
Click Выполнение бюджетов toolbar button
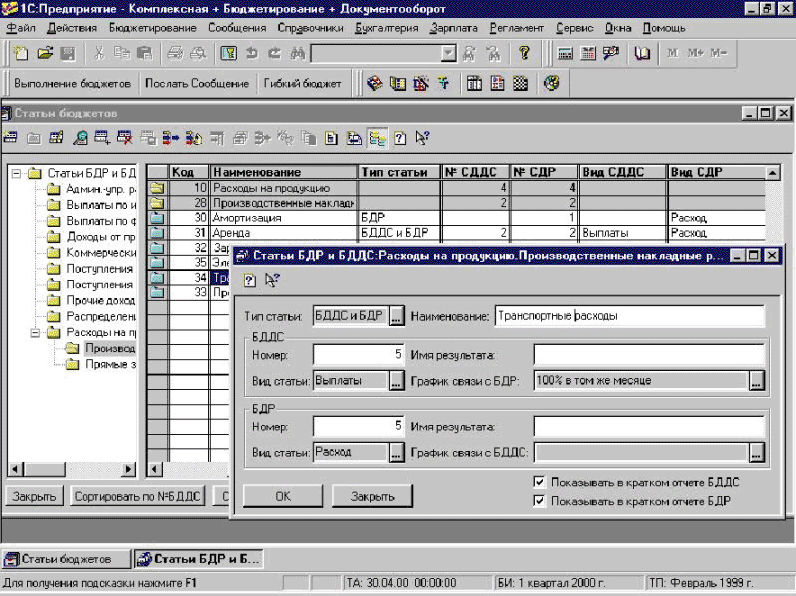[72, 83]
